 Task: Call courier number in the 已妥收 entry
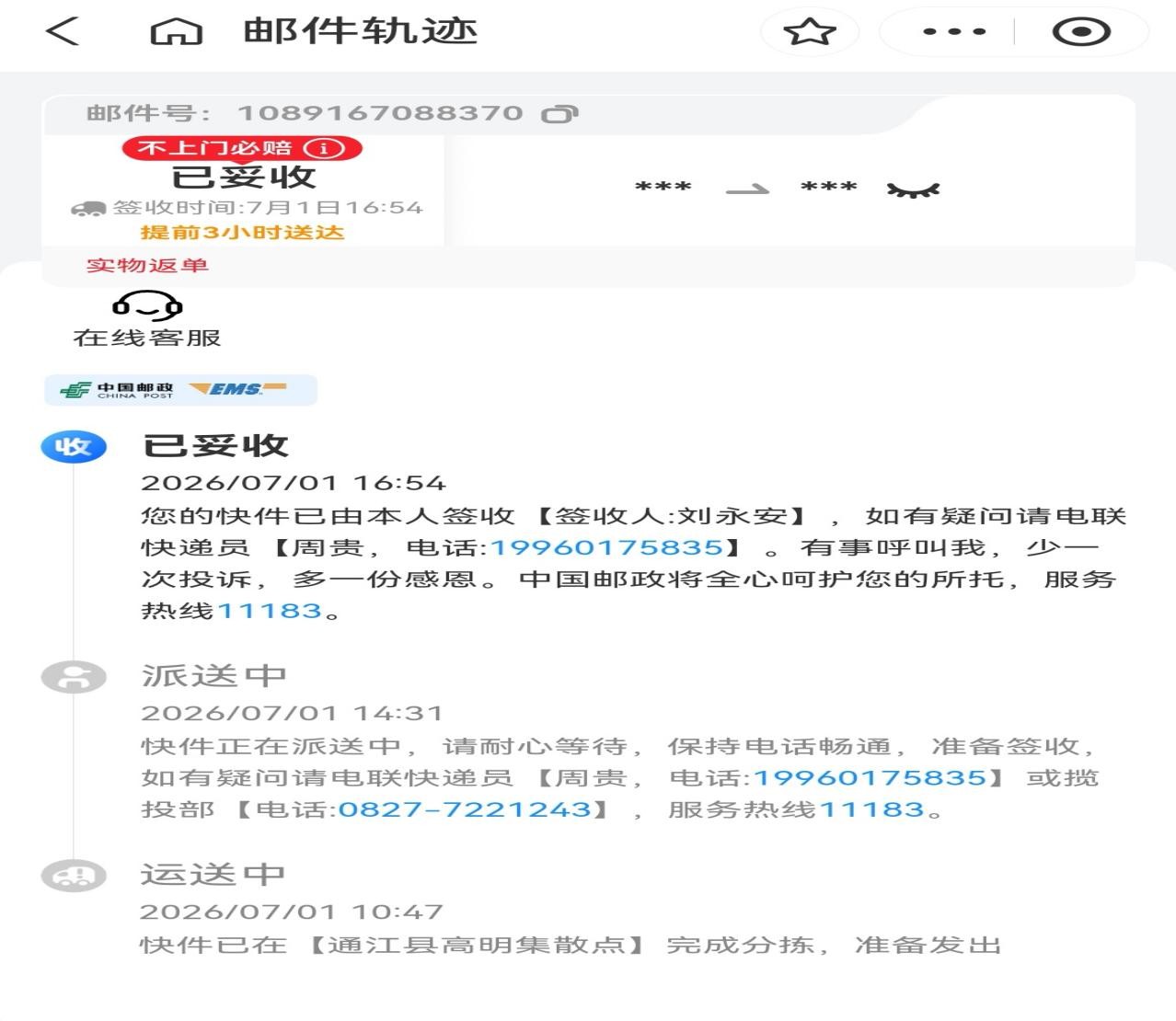pyautogui.click(x=606, y=548)
